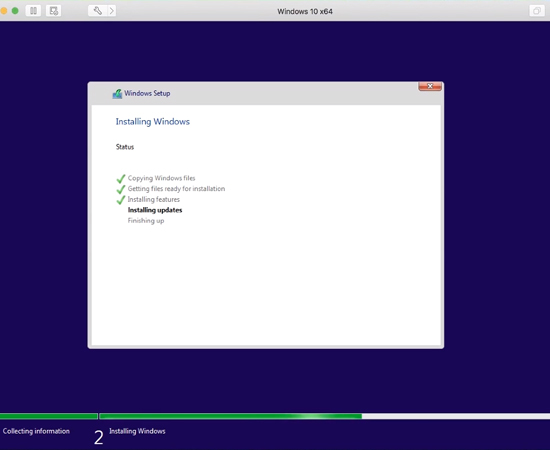Image resolution: width=550 pixels, height=450 pixels.
Task: Click the green fullscreen window dot
Action: click(x=15, y=11)
